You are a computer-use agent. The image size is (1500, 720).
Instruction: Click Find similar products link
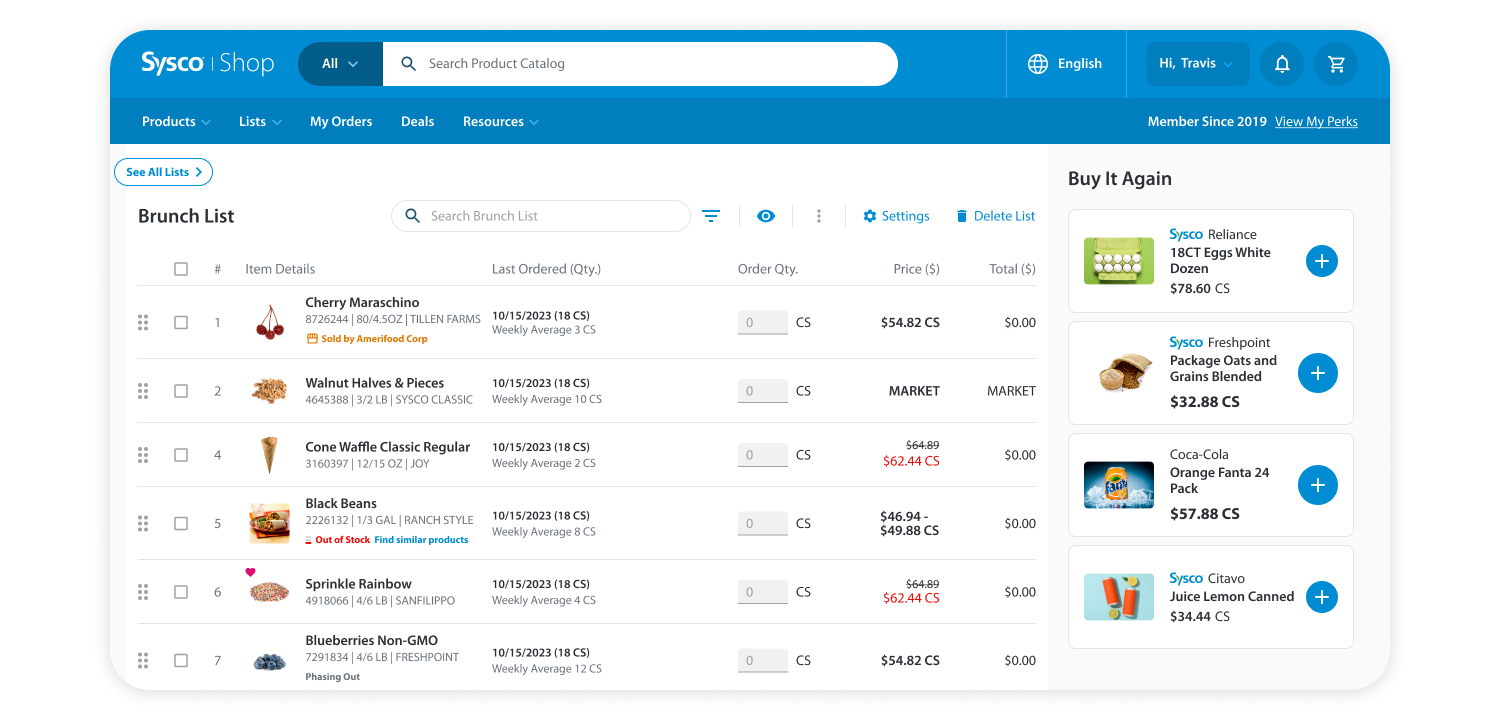(421, 540)
